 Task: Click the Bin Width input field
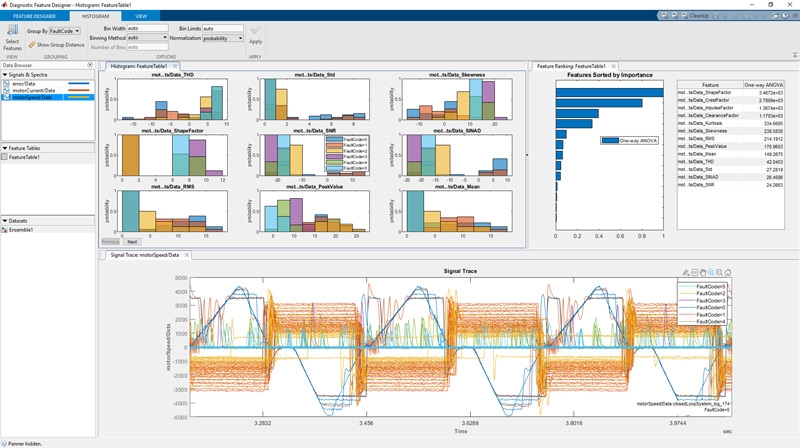pos(147,28)
